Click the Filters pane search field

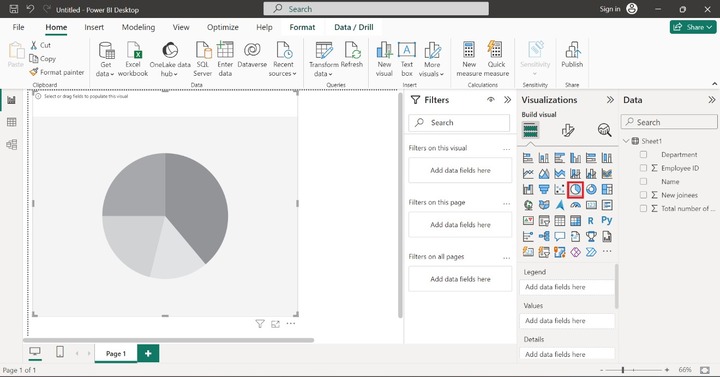coord(459,123)
